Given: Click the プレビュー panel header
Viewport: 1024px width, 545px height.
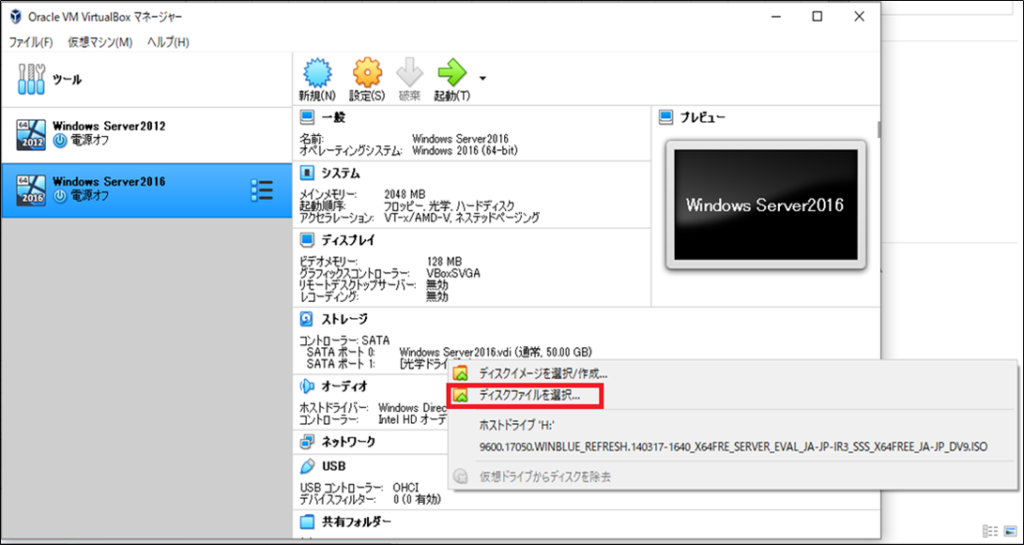Looking at the screenshot, I should tap(704, 118).
